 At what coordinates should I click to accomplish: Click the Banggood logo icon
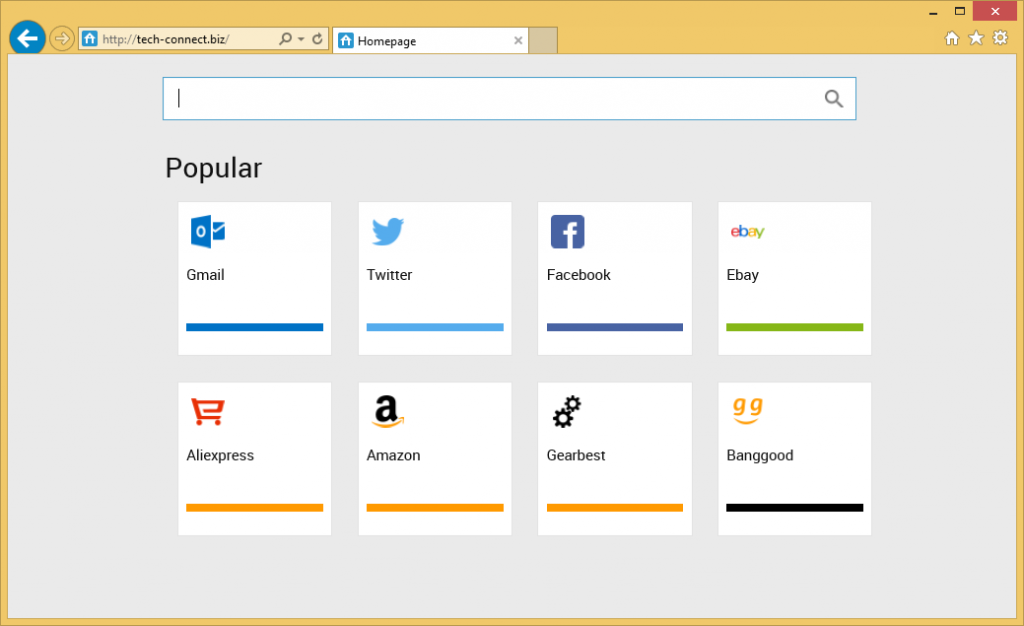tap(747, 408)
